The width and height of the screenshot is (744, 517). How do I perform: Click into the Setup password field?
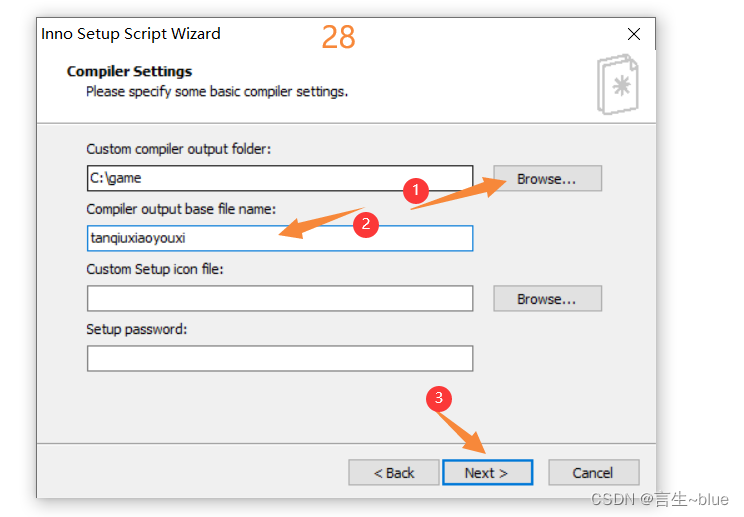pyautogui.click(x=280, y=358)
